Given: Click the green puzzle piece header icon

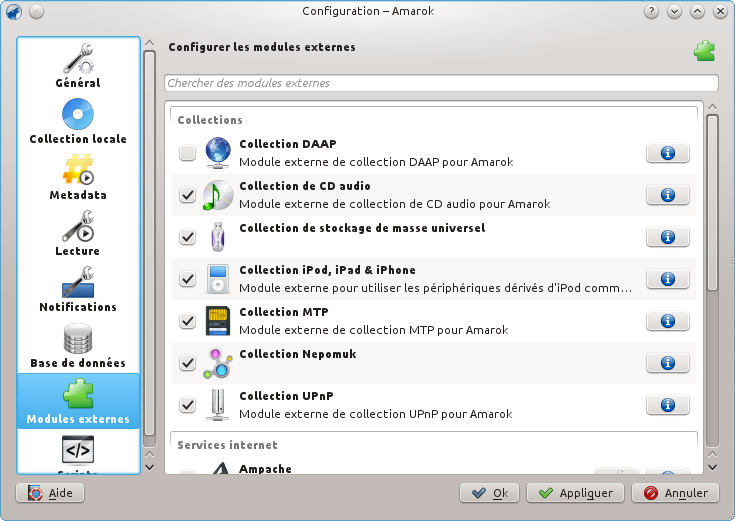Looking at the screenshot, I should tap(704, 51).
